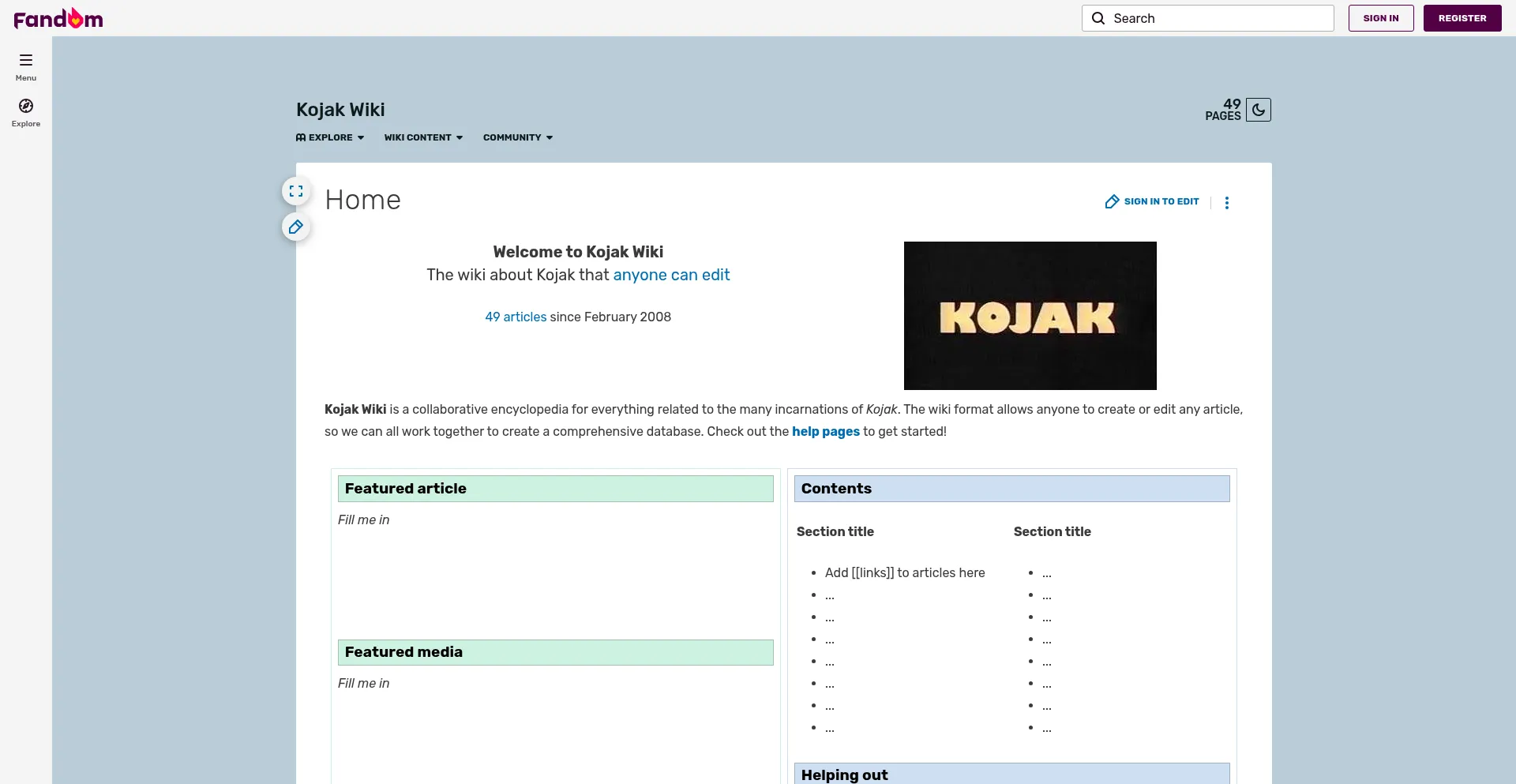Screen dimensions: 1516x784
Task: Click the Kojak title image
Action: (x=1030, y=316)
